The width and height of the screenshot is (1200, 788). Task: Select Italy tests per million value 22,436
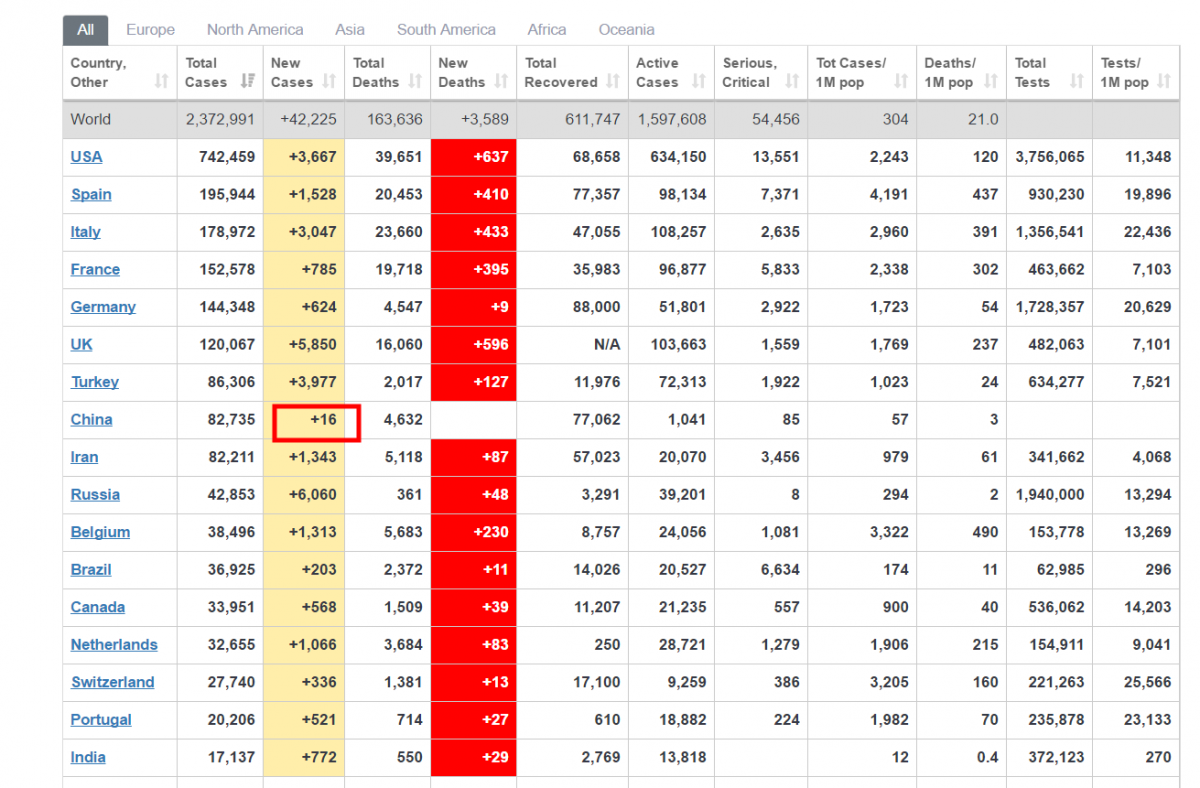[x=1147, y=232]
